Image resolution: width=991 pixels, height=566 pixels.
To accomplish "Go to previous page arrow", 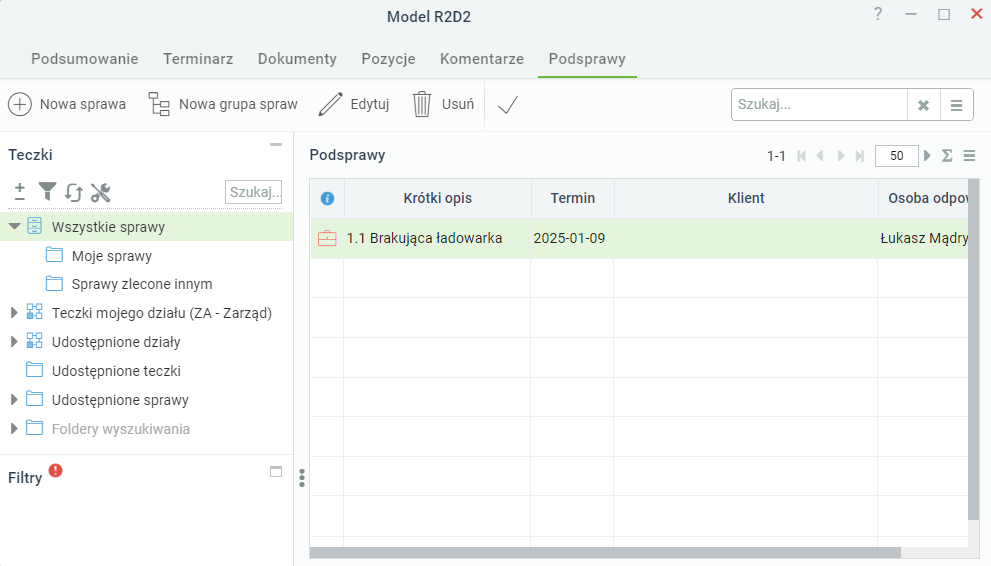I will tap(820, 156).
